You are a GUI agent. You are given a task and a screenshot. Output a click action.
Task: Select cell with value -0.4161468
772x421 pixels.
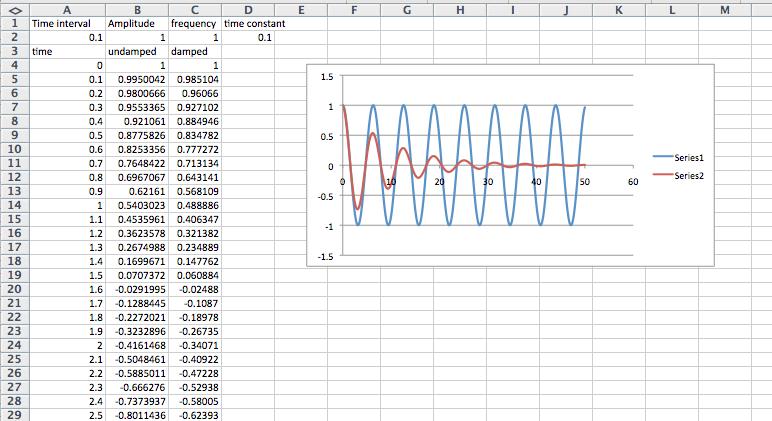click(x=137, y=346)
